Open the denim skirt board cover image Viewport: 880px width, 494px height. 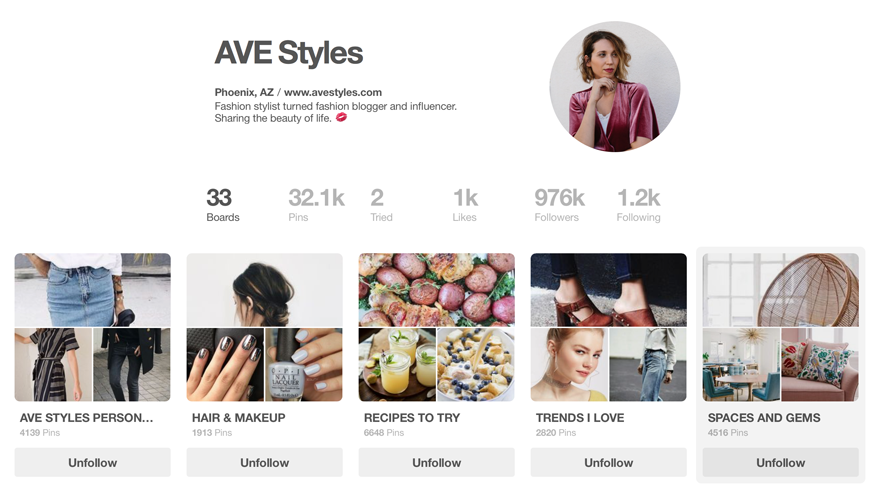click(x=93, y=290)
